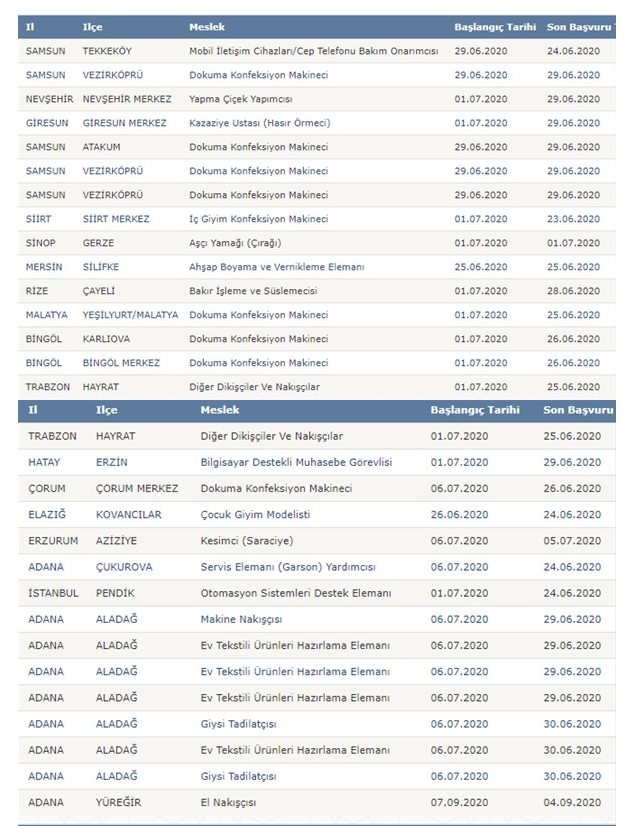Click the Meslek column header in the top table

click(x=205, y=26)
